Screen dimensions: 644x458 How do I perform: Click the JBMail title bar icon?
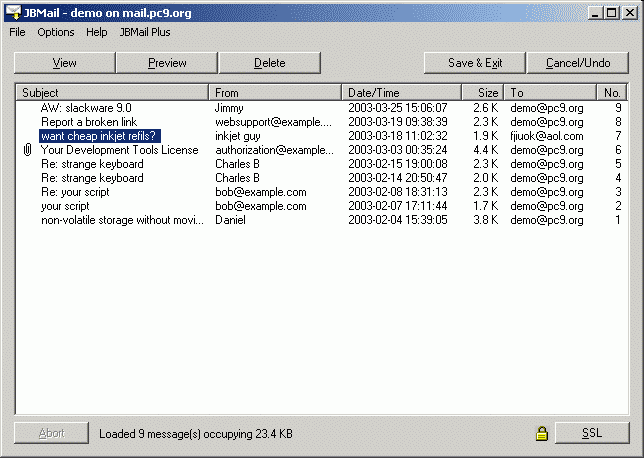coord(12,13)
